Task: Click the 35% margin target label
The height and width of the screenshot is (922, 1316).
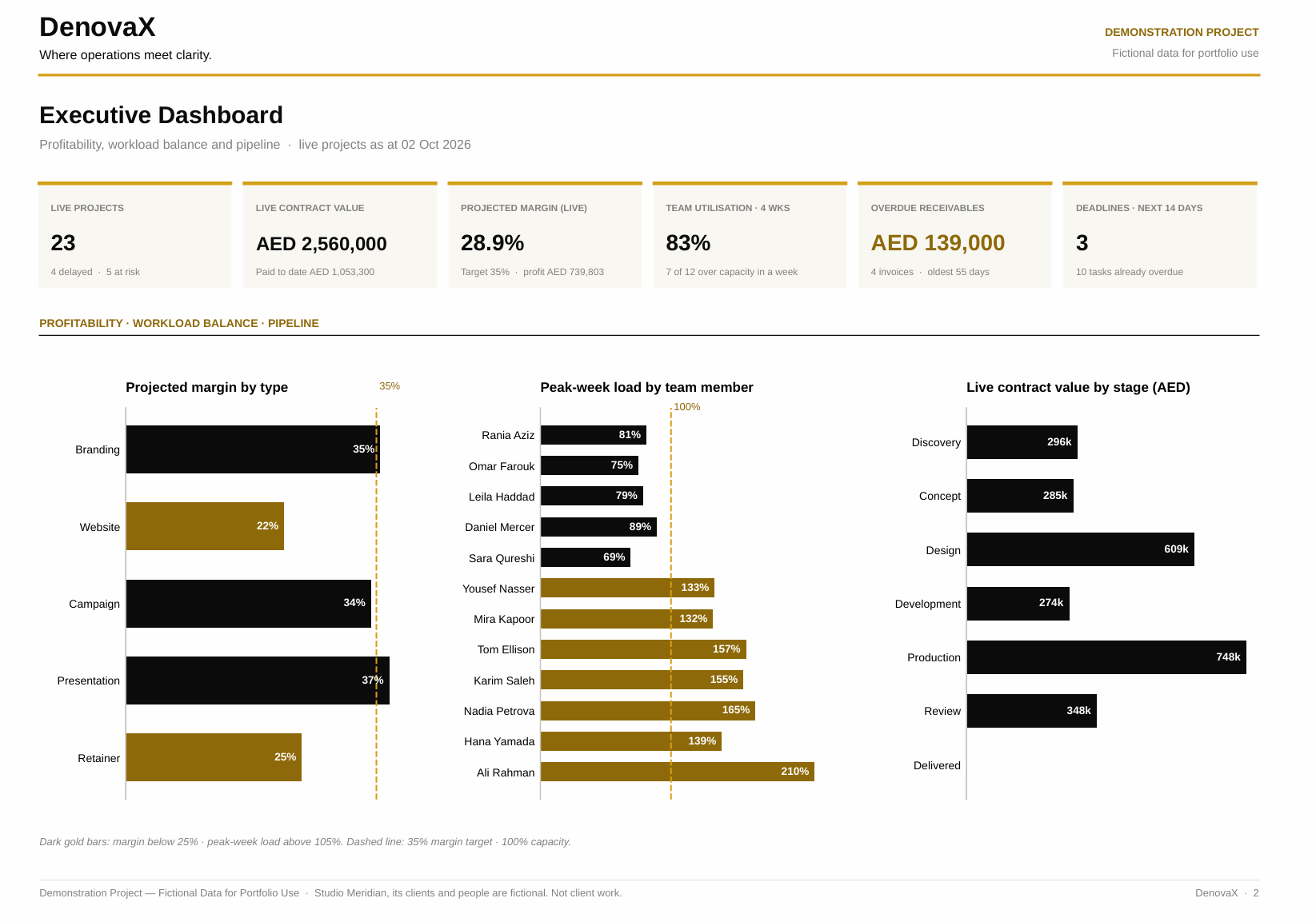Action: tap(390, 386)
